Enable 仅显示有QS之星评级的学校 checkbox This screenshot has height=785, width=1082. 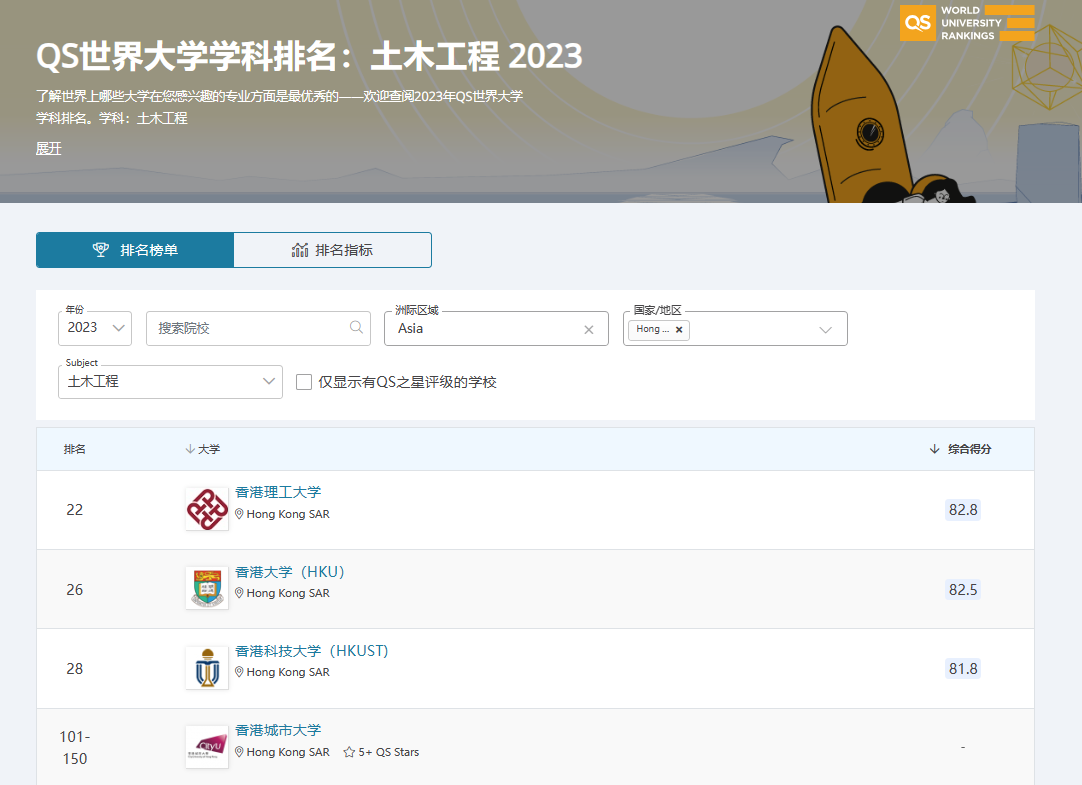304,382
